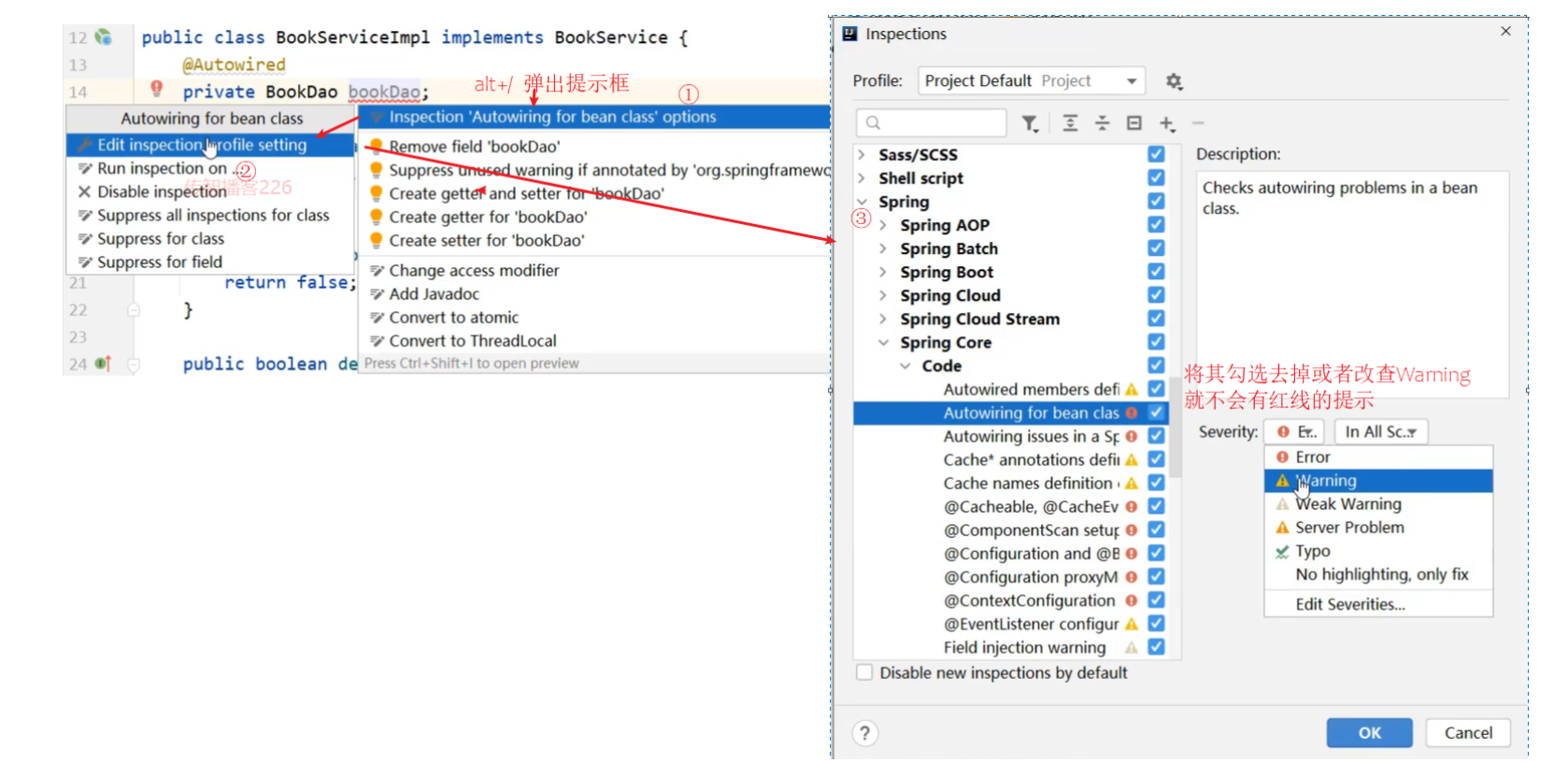1568x763 pixels.
Task: Uncheck the Autowiring for bean class checkbox
Action: pos(1156,412)
